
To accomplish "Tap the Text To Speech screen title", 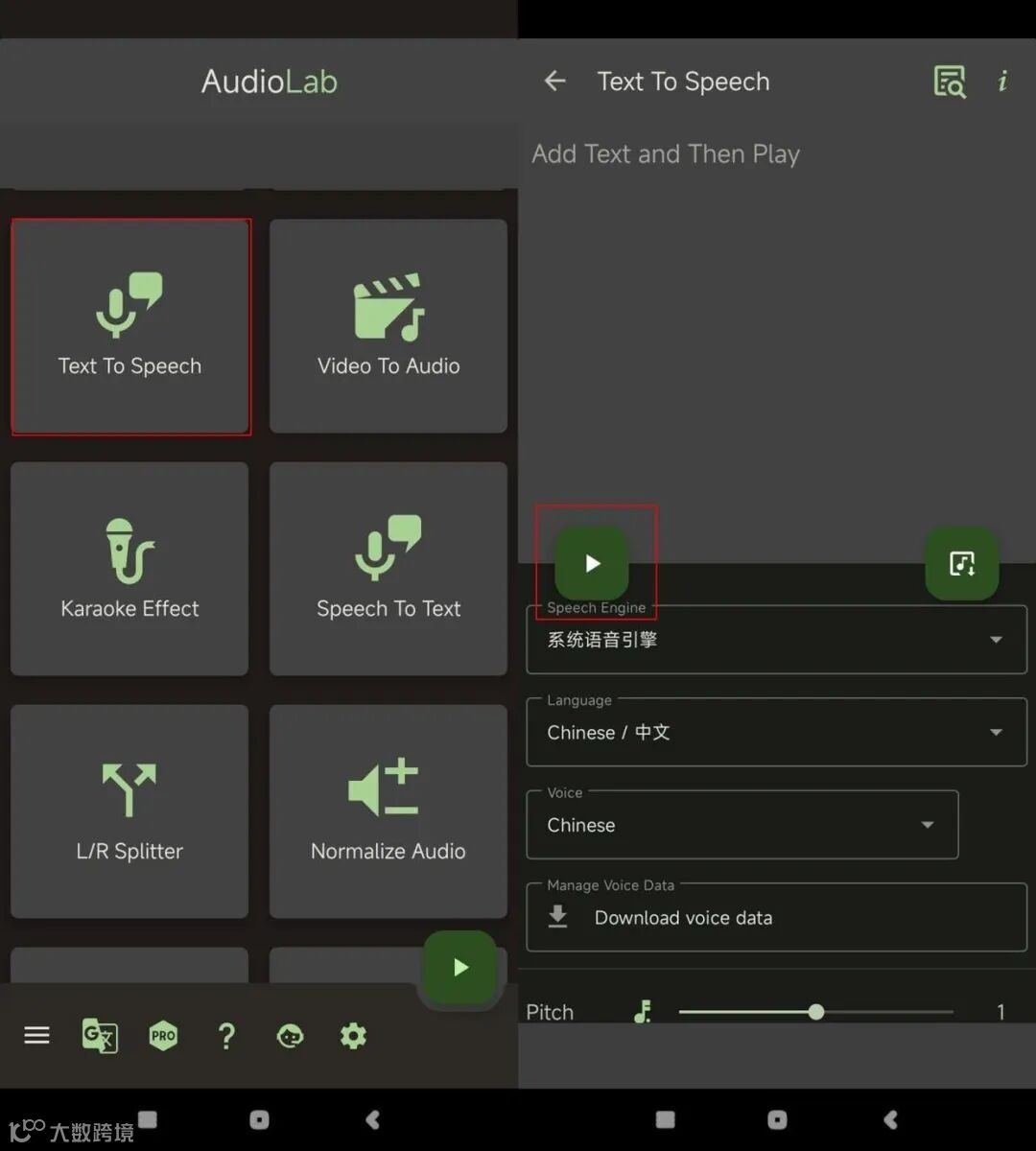I will tap(683, 82).
